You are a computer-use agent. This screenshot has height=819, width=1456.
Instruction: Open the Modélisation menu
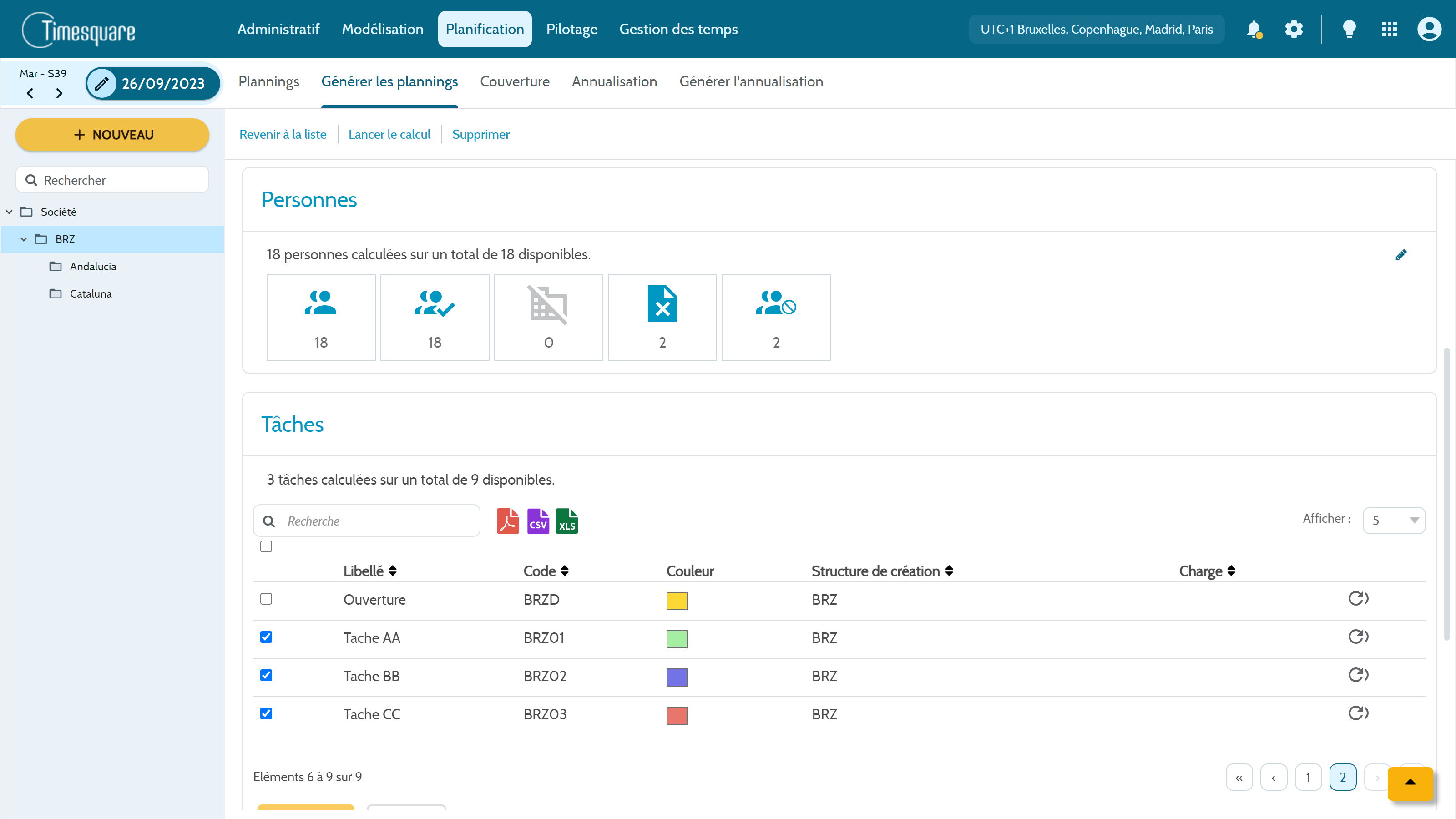pos(383,30)
